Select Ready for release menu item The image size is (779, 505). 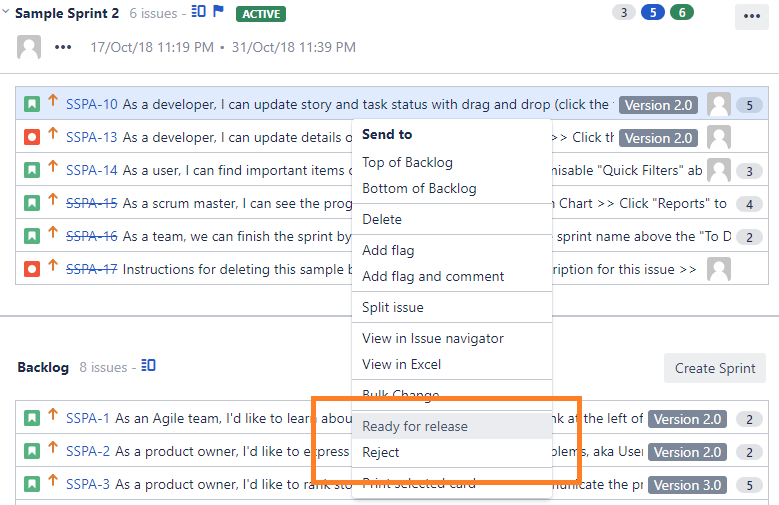(452, 426)
